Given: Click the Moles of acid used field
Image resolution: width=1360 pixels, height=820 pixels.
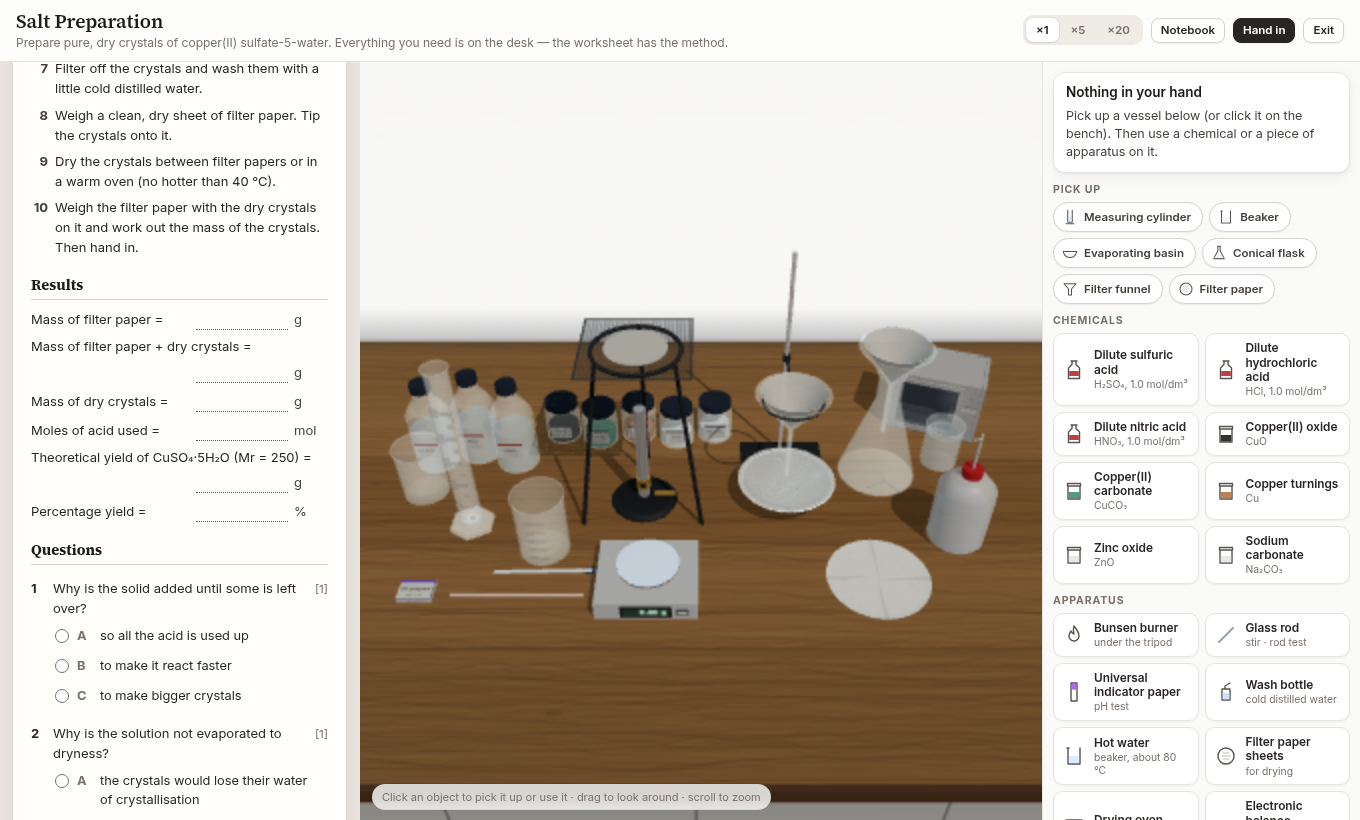Looking at the screenshot, I should 242,431.
